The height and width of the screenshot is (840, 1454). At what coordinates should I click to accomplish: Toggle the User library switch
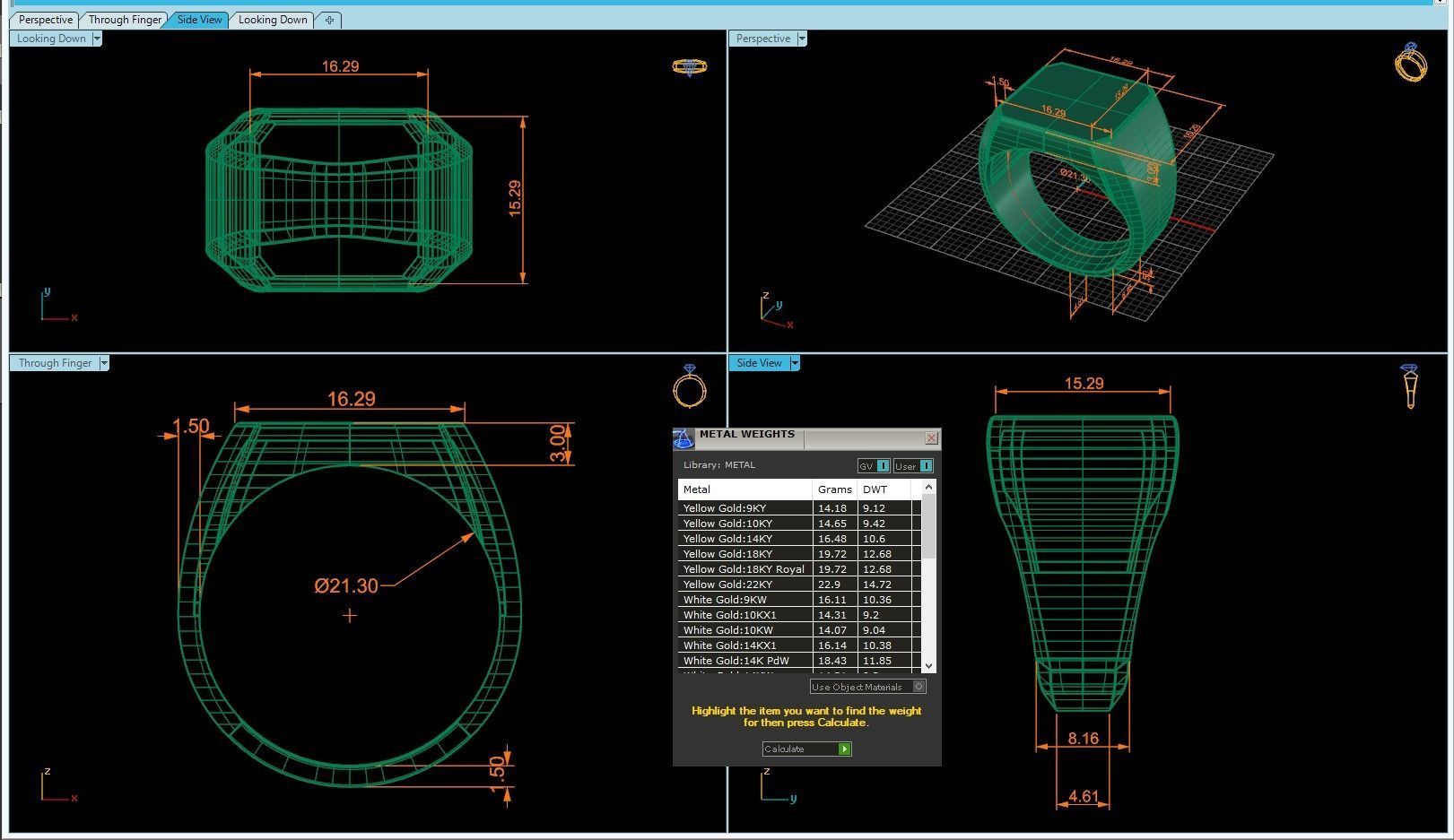pyautogui.click(x=913, y=466)
